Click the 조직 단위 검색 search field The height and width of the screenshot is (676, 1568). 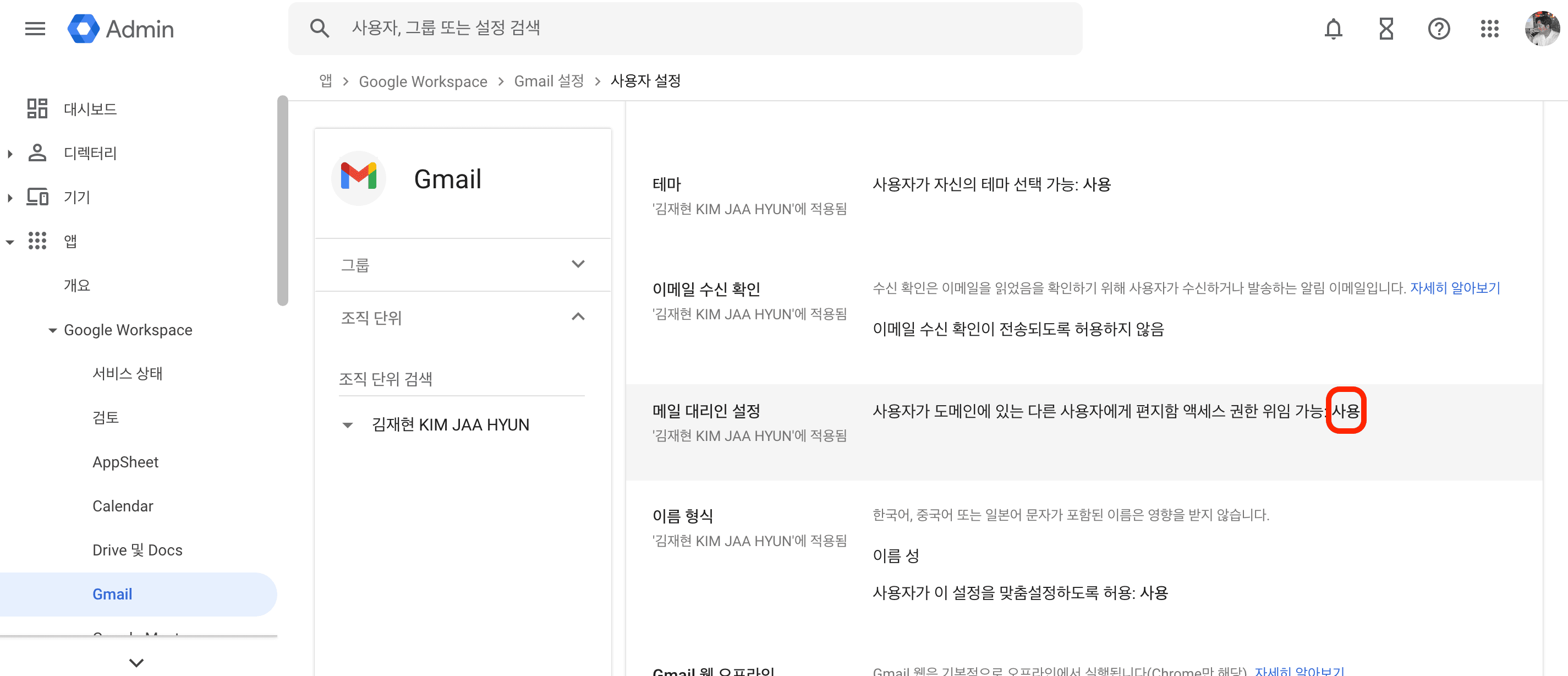(x=426, y=378)
